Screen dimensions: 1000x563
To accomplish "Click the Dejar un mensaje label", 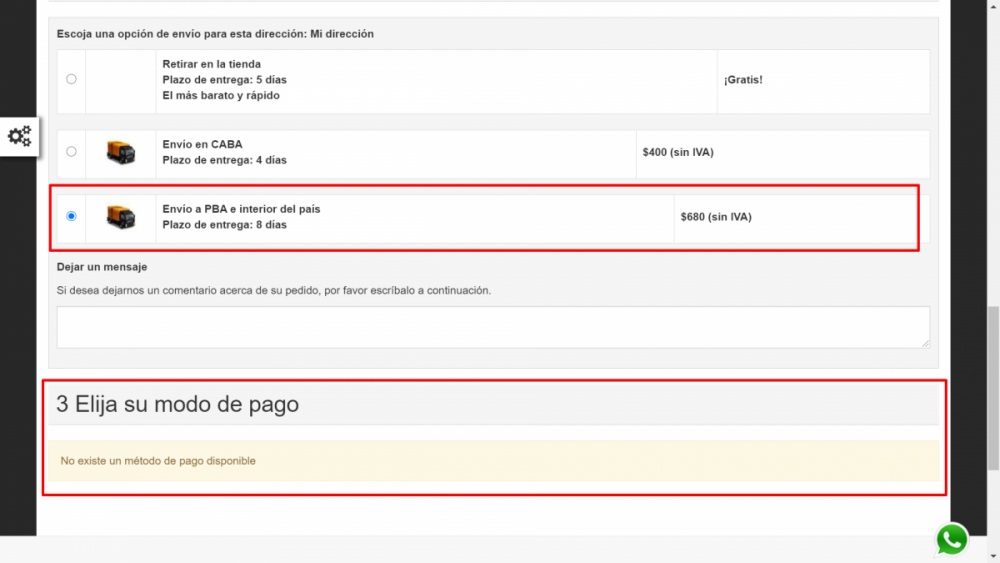I will [x=102, y=267].
